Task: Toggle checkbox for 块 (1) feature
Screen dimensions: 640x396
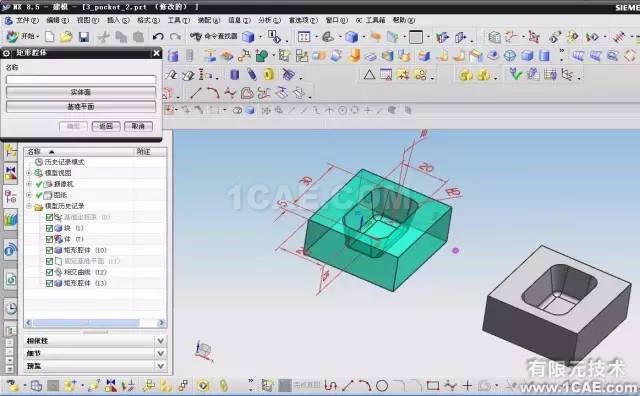Action: coord(49,228)
